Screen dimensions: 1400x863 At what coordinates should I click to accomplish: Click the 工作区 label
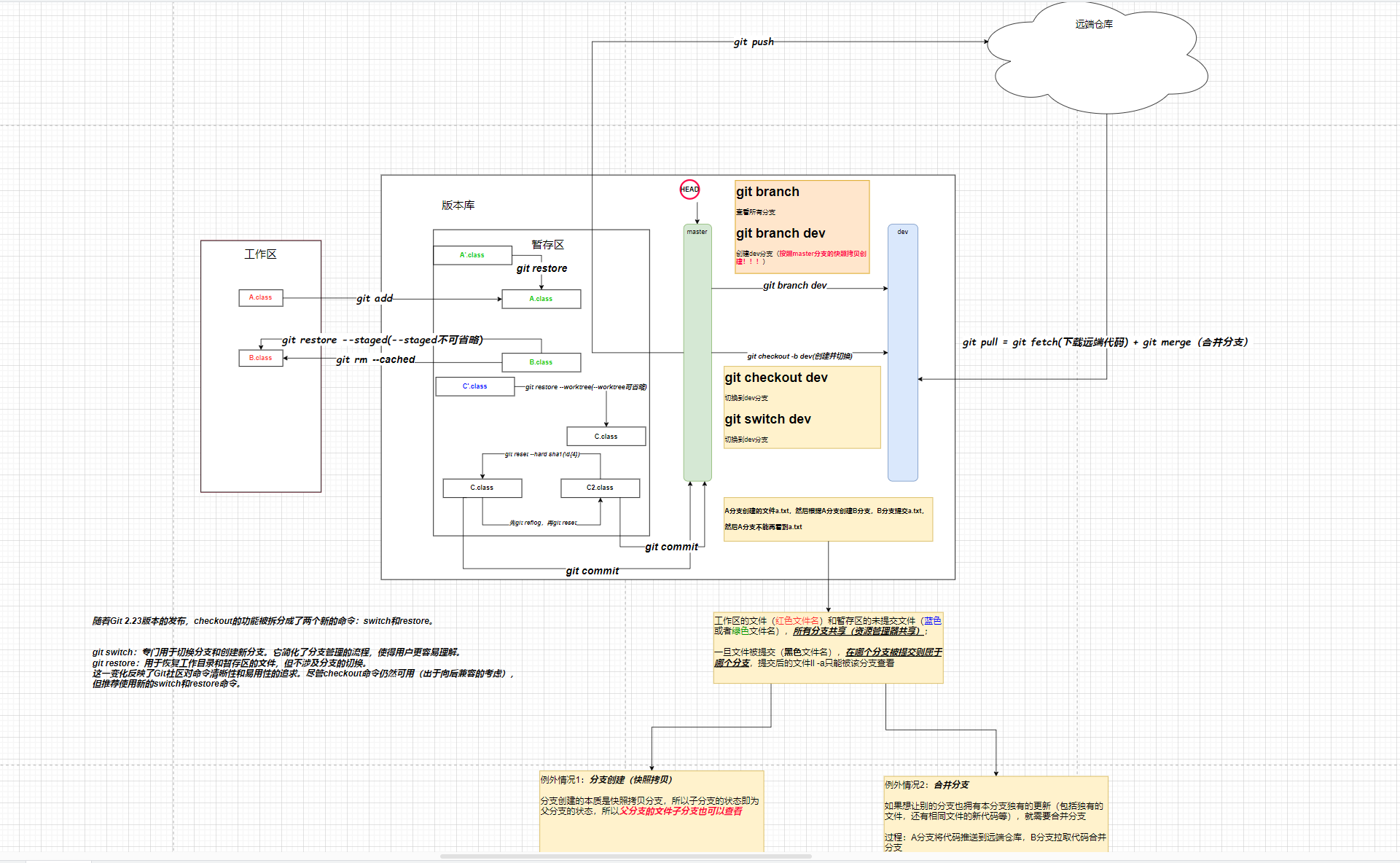[260, 254]
